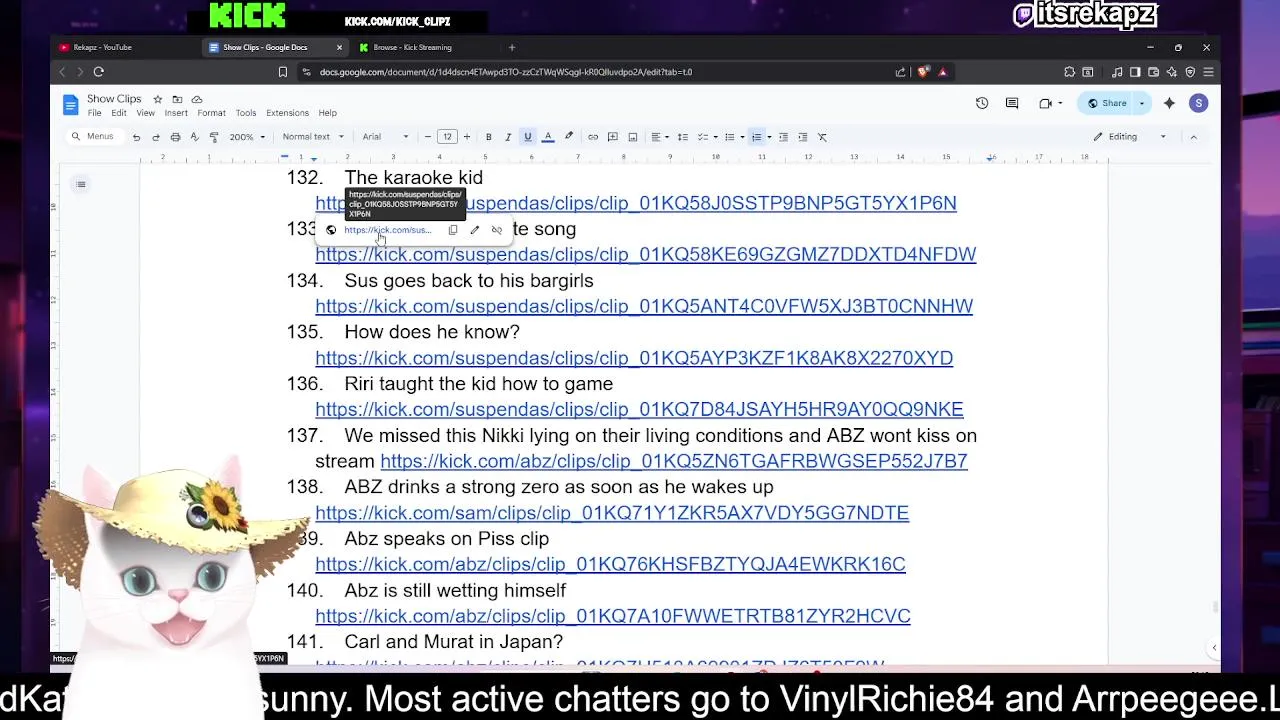Undo the last edit
Image resolution: width=1280 pixels, height=720 pixels.
(x=136, y=137)
